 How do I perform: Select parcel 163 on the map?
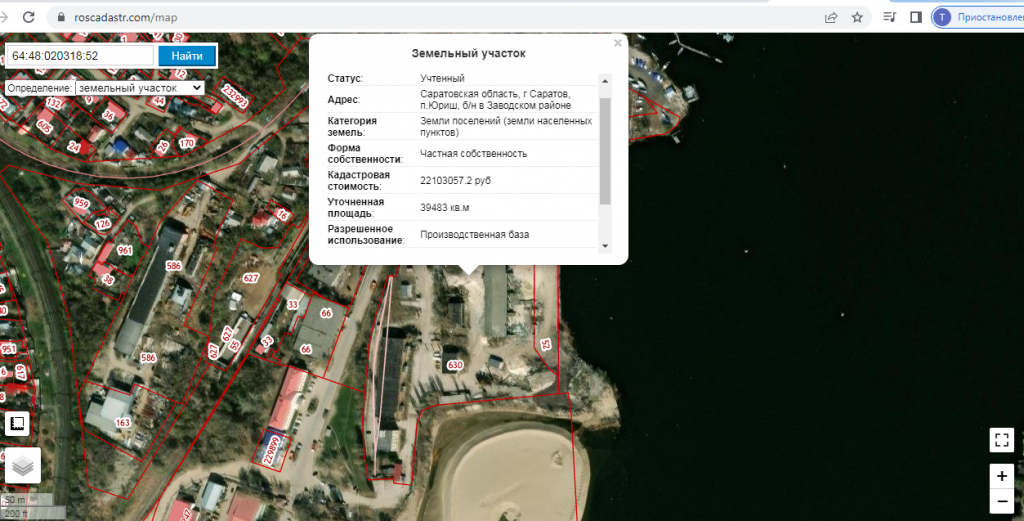coord(123,423)
